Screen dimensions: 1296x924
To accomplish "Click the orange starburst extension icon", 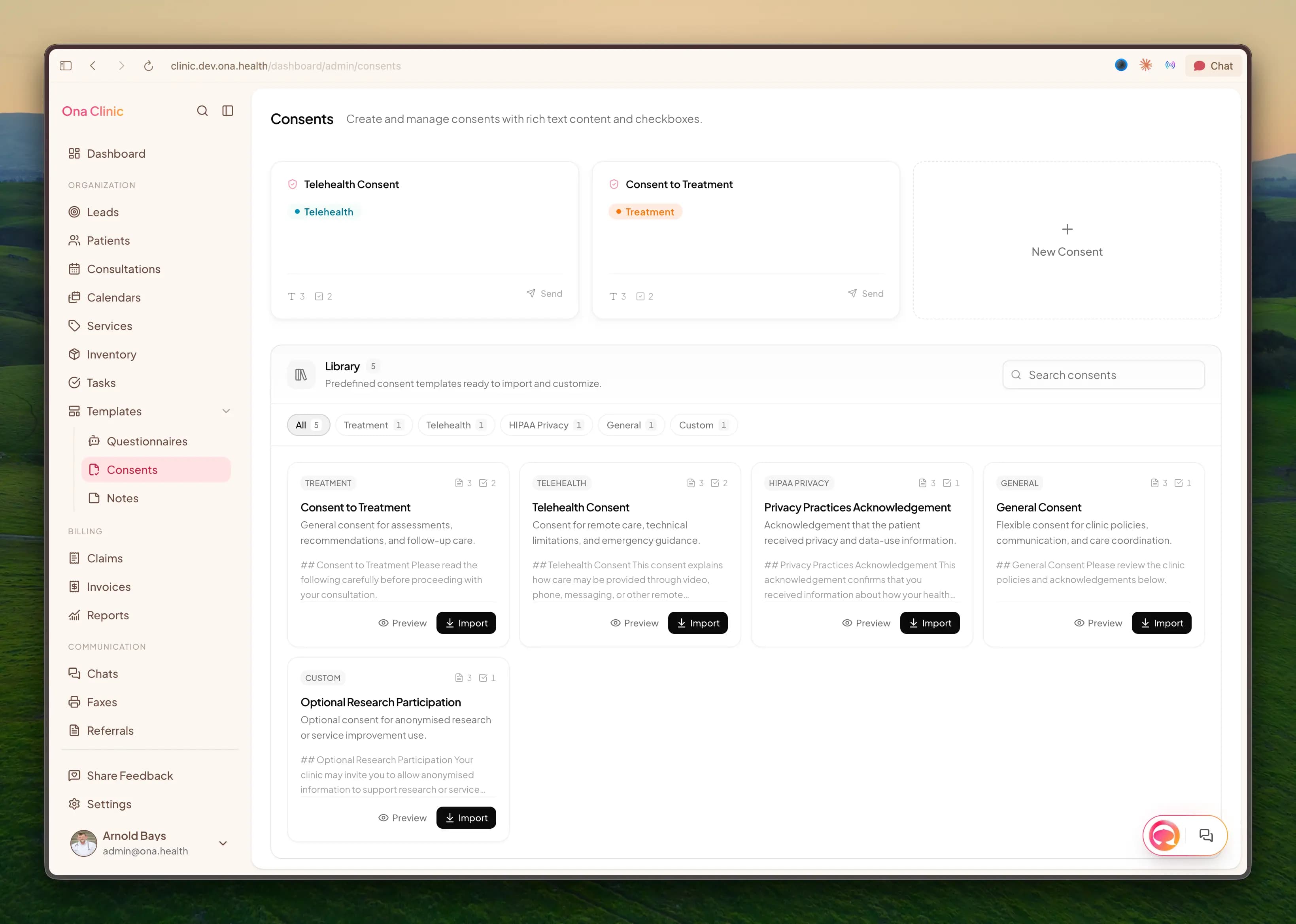I will point(1146,66).
